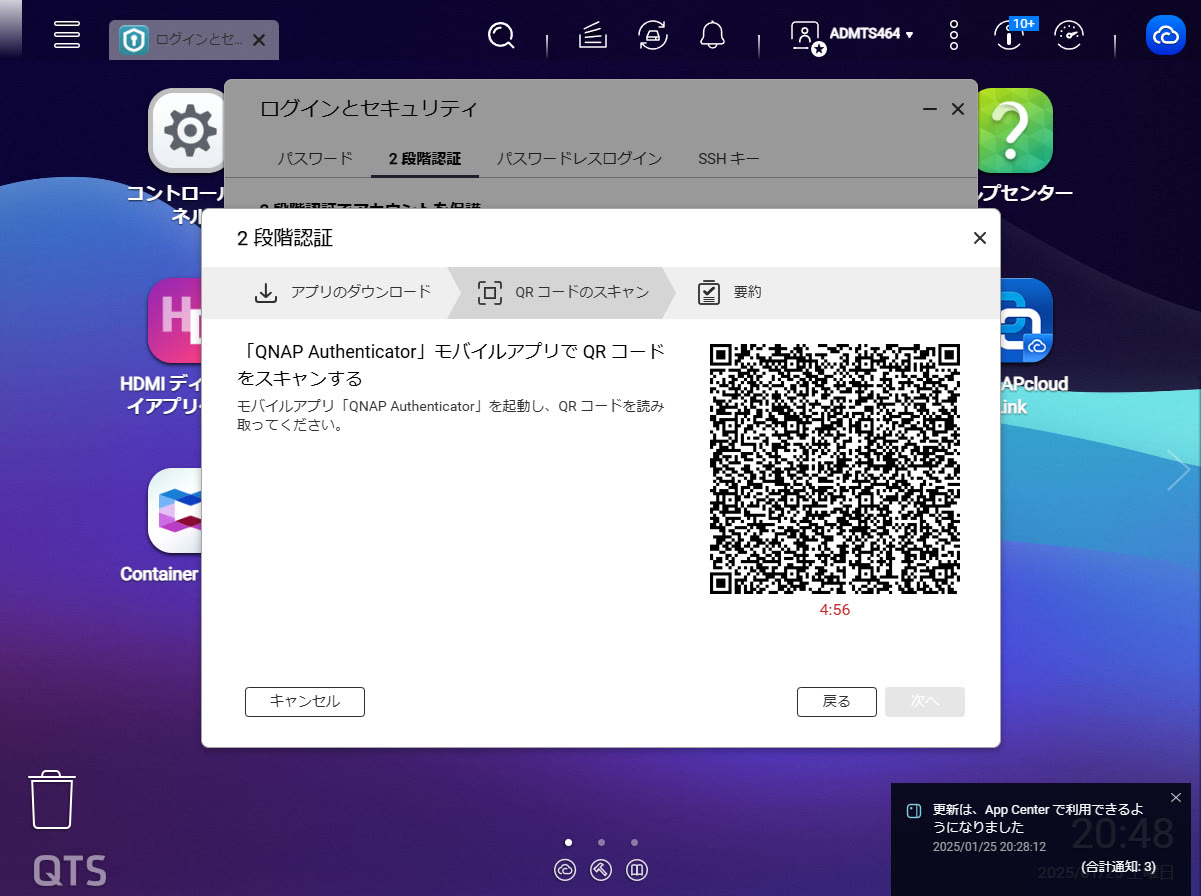Close the 2 段階認証 dialog
Viewport: 1201px width, 896px height.
pos(980,238)
